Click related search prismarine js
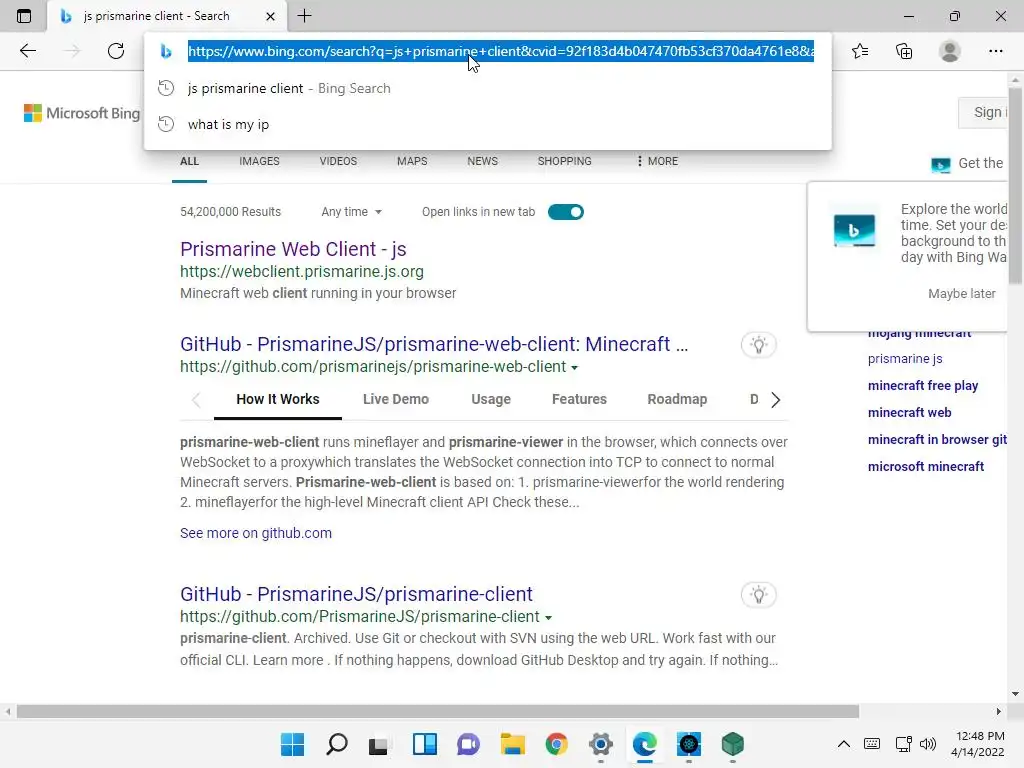Viewport: 1024px width, 768px height. [905, 359]
